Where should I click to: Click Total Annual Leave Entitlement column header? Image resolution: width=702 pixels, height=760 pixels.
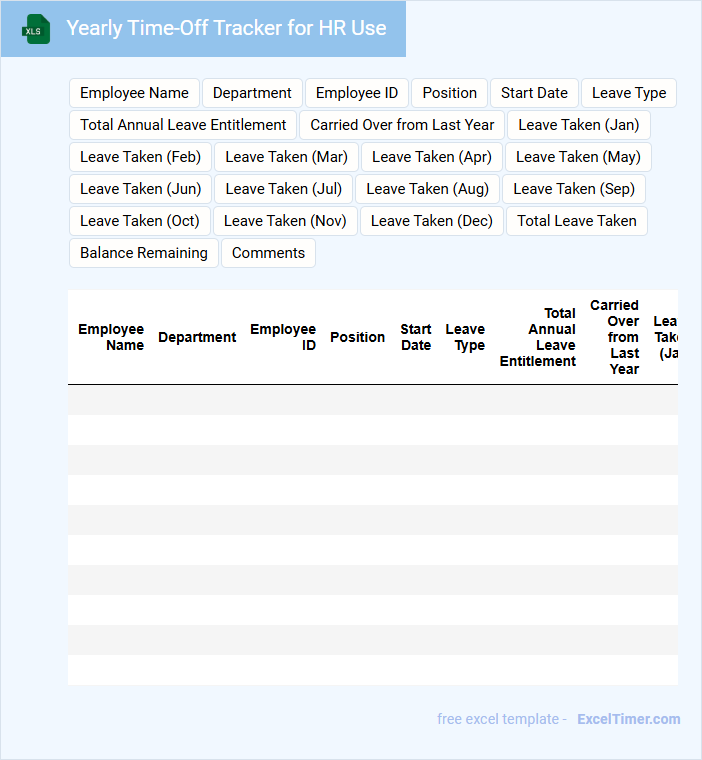[x=538, y=337]
